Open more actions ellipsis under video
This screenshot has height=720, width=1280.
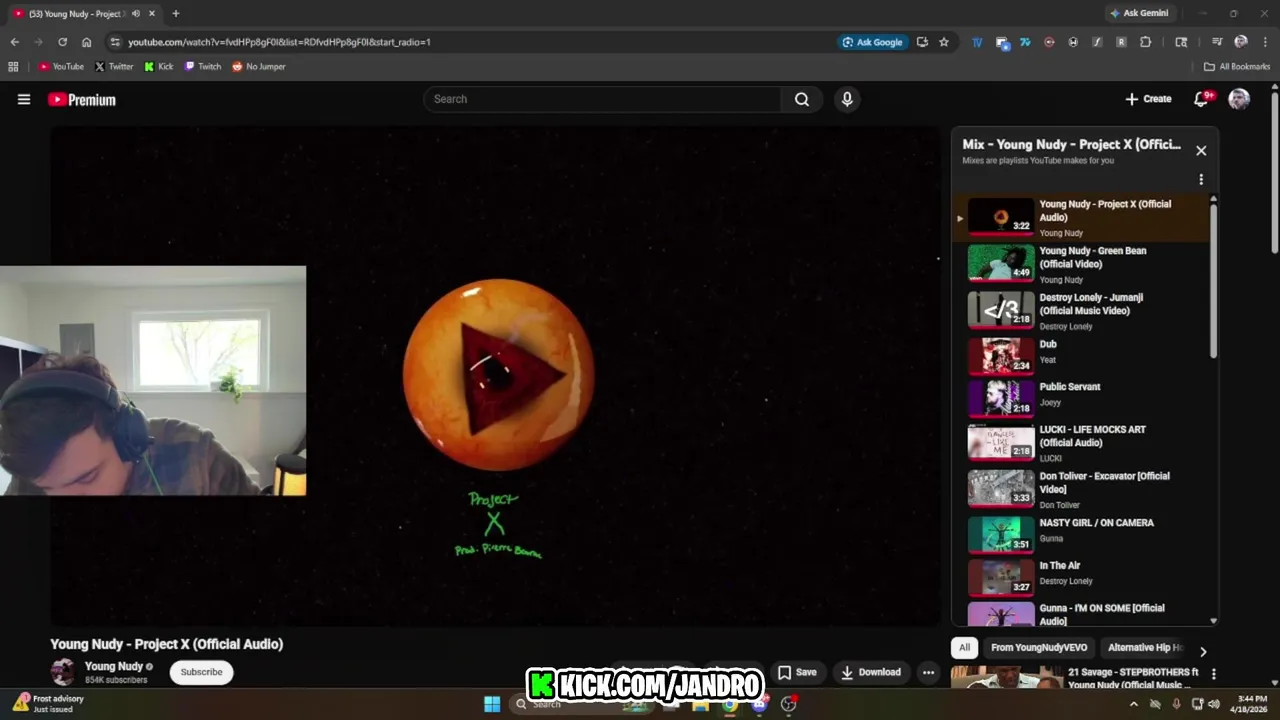point(928,672)
